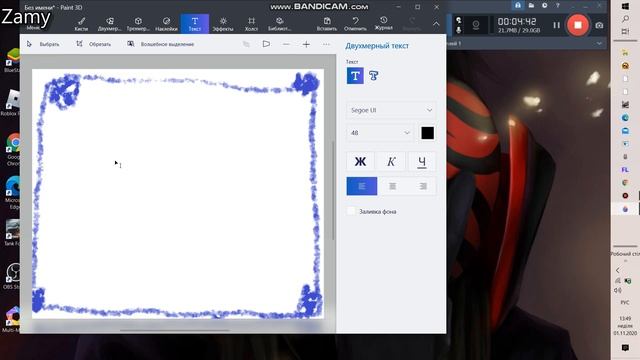Open Bandicam home tab icon
The image size is (640, 360).
[x=518, y=5]
